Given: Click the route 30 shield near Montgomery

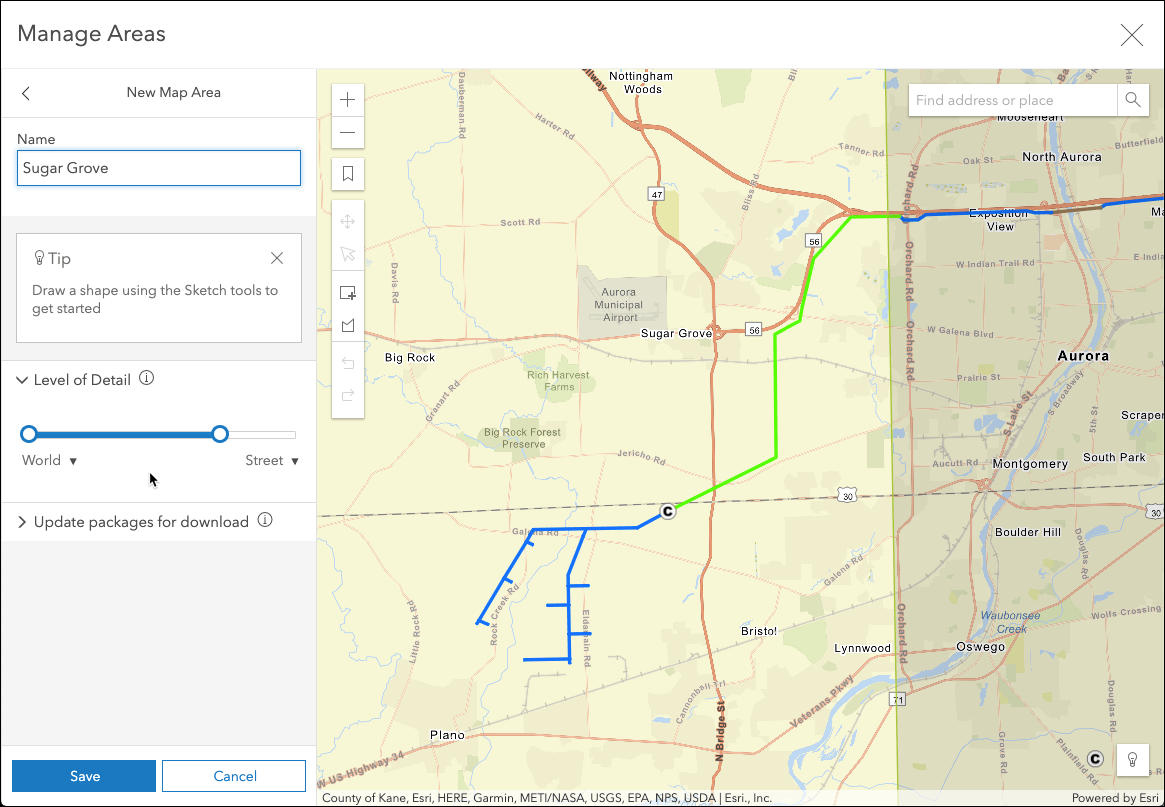Looking at the screenshot, I should [x=848, y=496].
